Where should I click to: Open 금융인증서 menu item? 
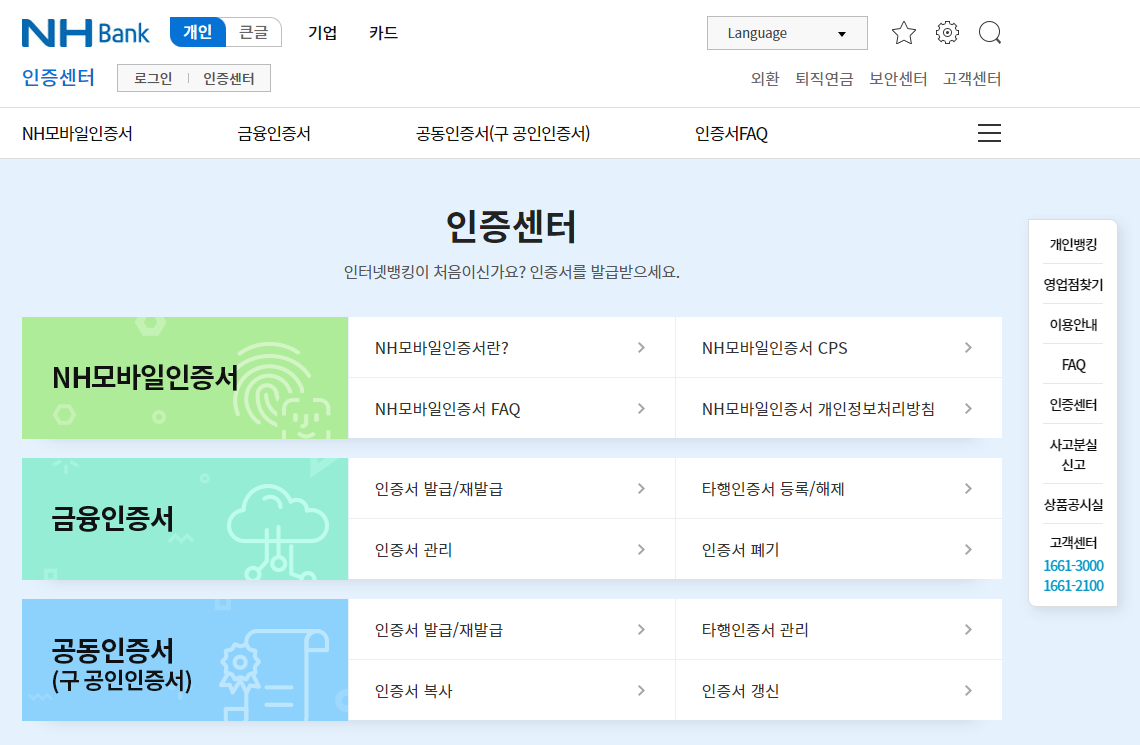click(x=274, y=134)
